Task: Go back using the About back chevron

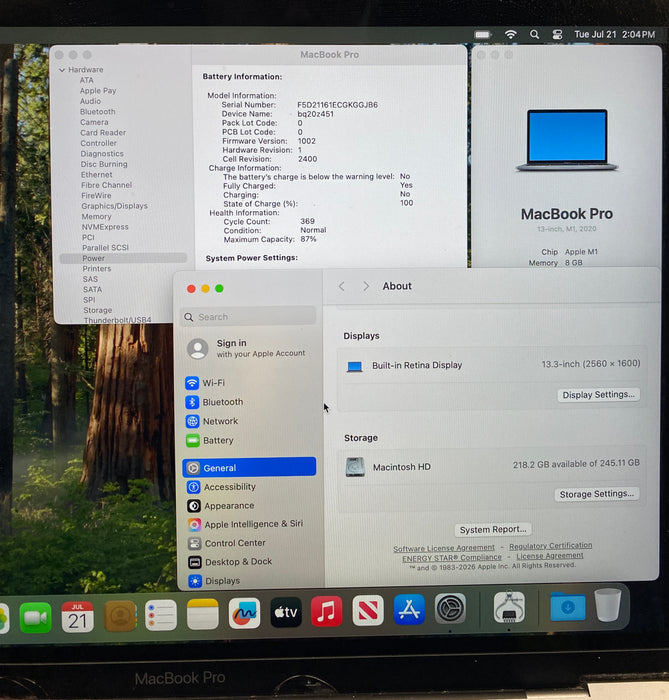Action: pyautogui.click(x=342, y=286)
